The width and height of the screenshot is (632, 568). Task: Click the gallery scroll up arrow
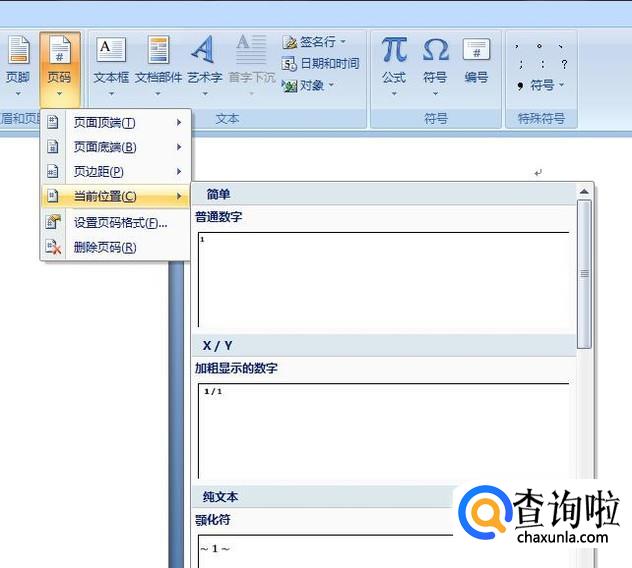(x=584, y=192)
